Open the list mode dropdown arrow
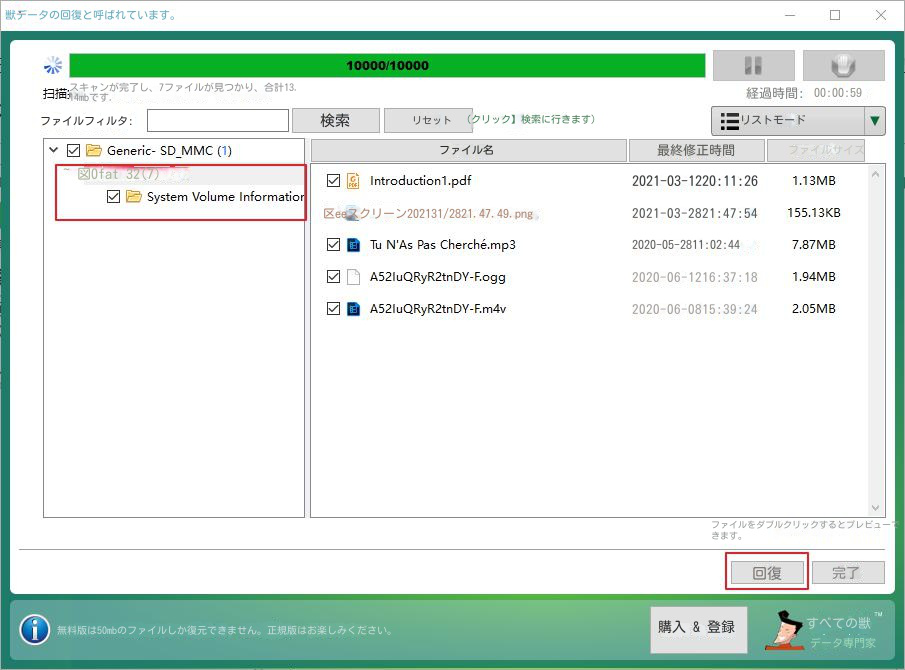The image size is (905, 670). coord(875,121)
